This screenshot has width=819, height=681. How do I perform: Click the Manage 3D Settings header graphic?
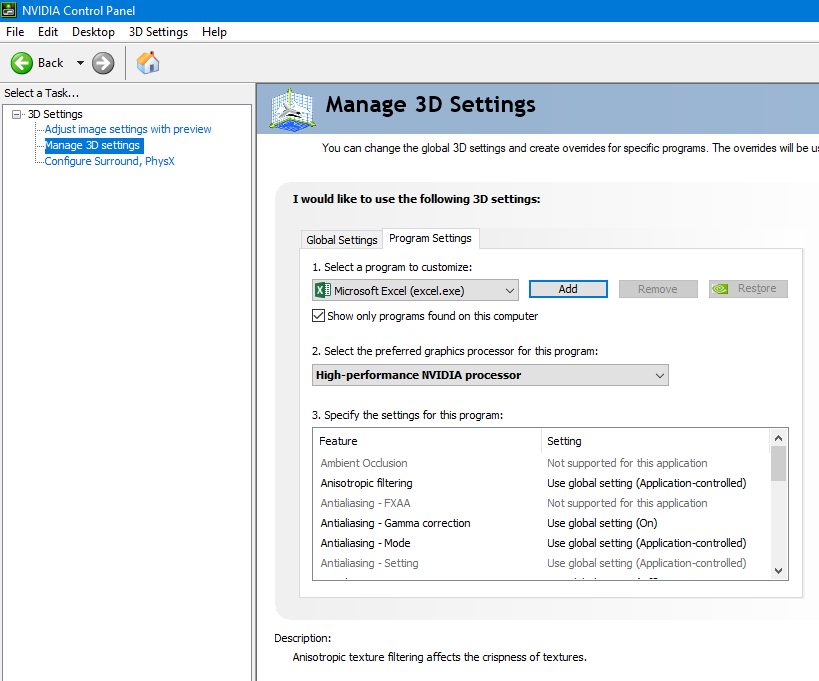(292, 109)
